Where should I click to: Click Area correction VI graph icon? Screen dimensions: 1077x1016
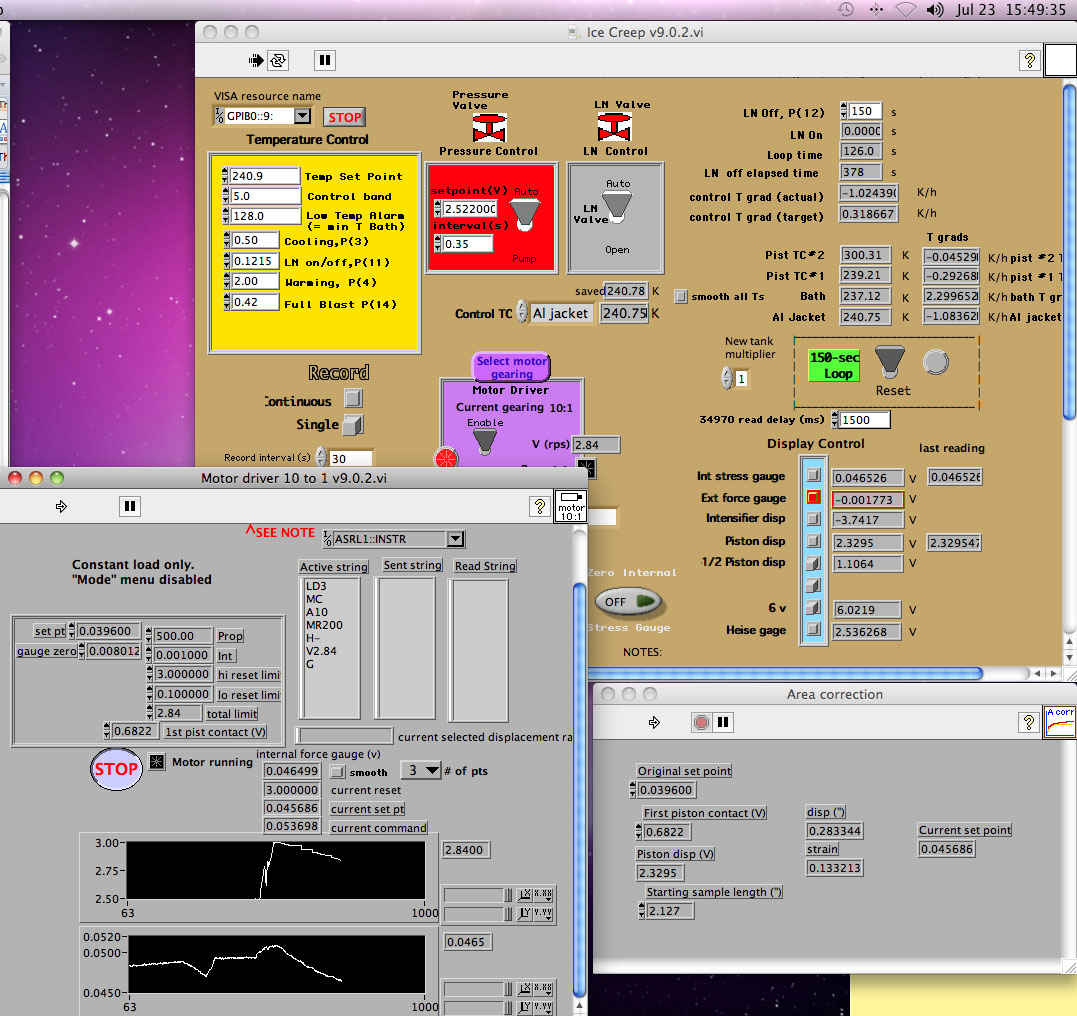point(1060,721)
